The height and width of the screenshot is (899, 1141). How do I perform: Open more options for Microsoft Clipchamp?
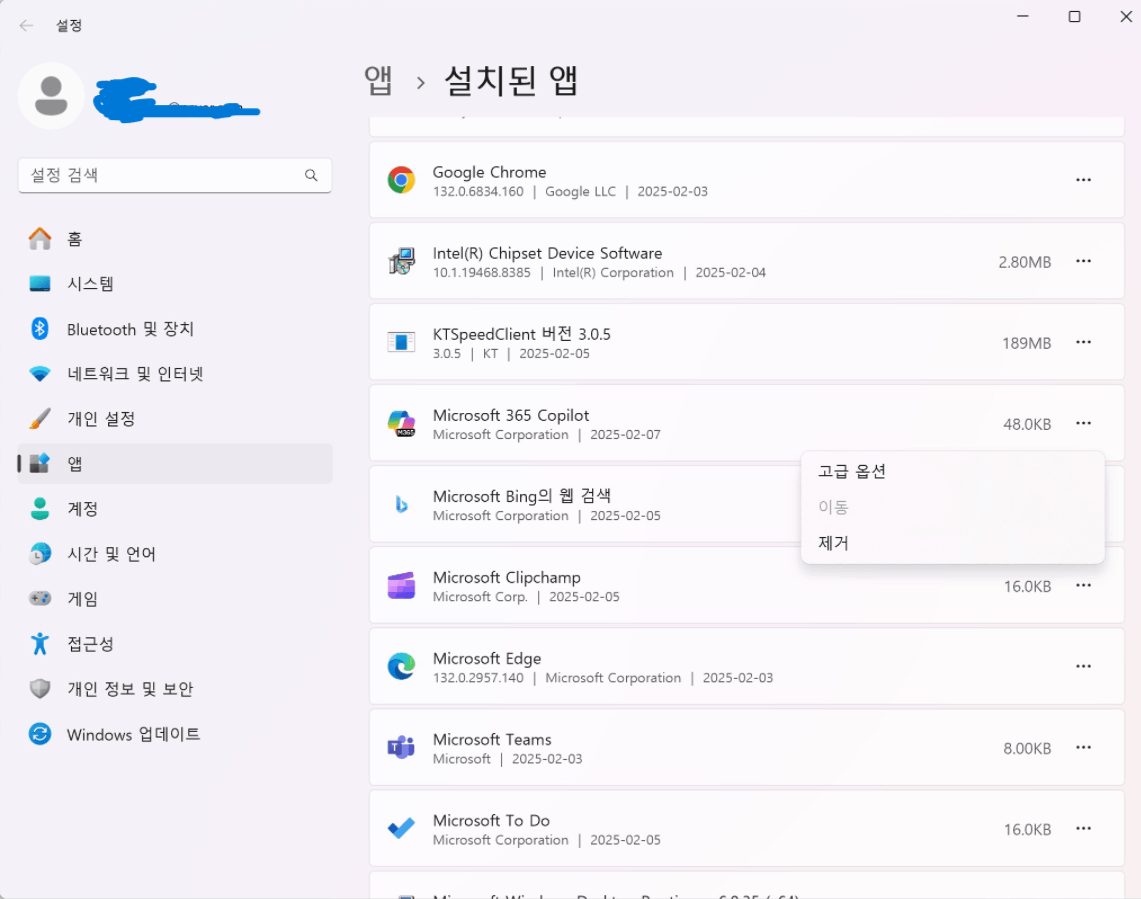point(1083,585)
